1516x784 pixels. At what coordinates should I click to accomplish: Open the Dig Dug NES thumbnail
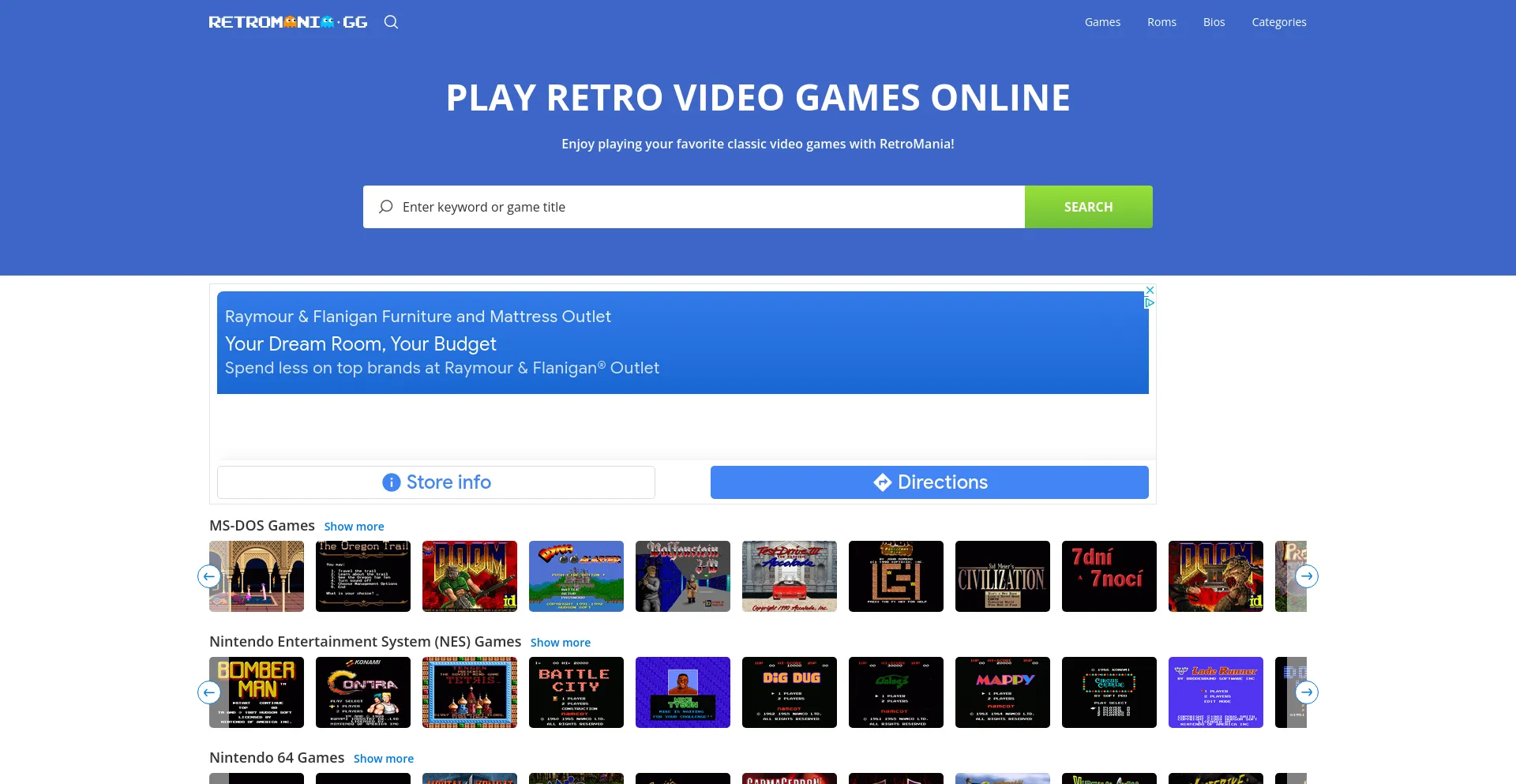[x=790, y=692]
